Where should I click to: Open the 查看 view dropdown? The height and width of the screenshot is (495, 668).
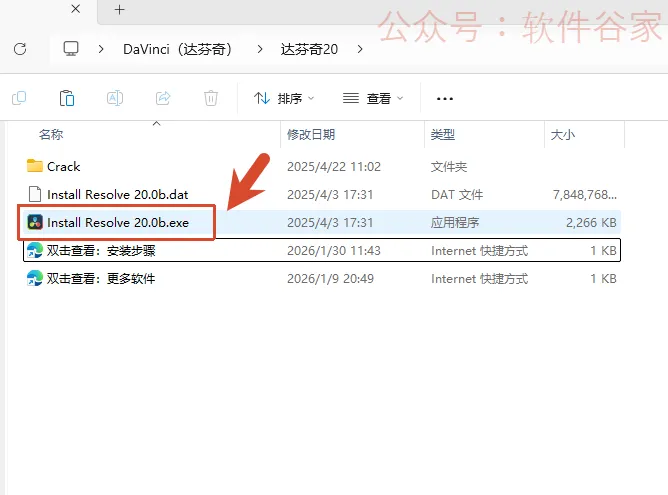pyautogui.click(x=373, y=98)
